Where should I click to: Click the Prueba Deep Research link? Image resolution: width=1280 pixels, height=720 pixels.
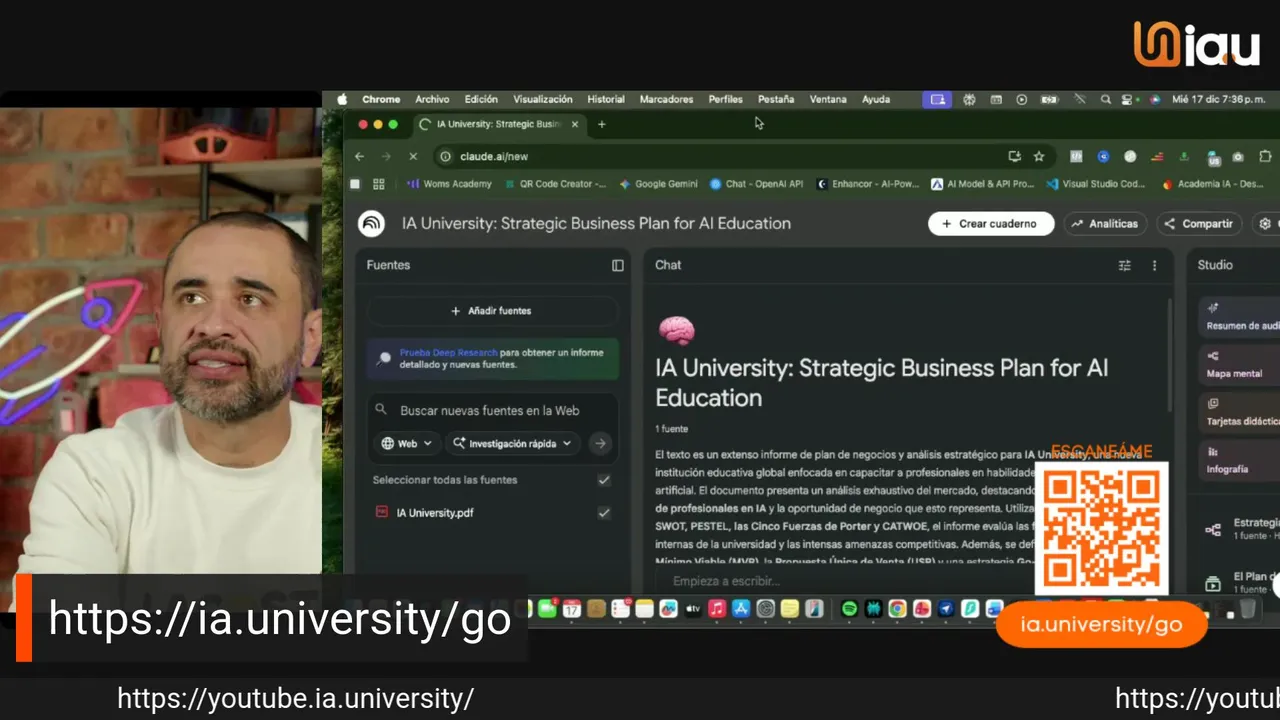click(448, 353)
